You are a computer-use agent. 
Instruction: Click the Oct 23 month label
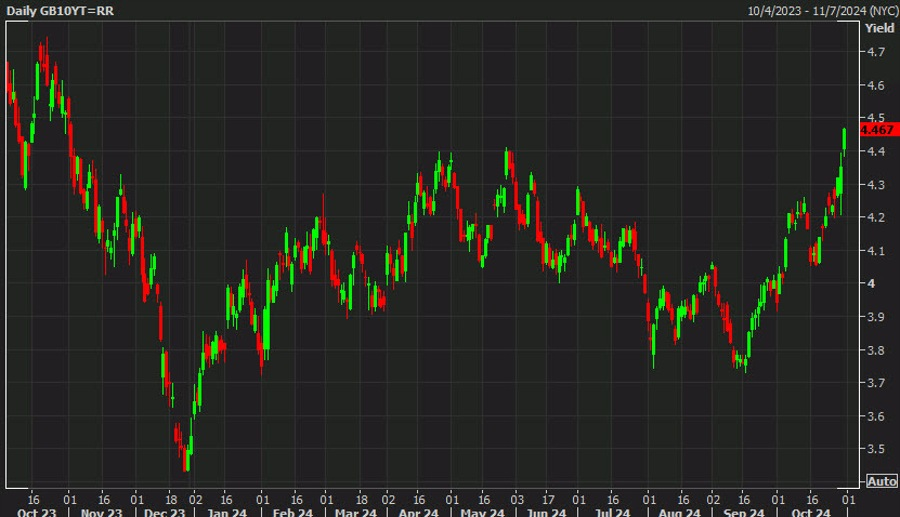[37, 512]
